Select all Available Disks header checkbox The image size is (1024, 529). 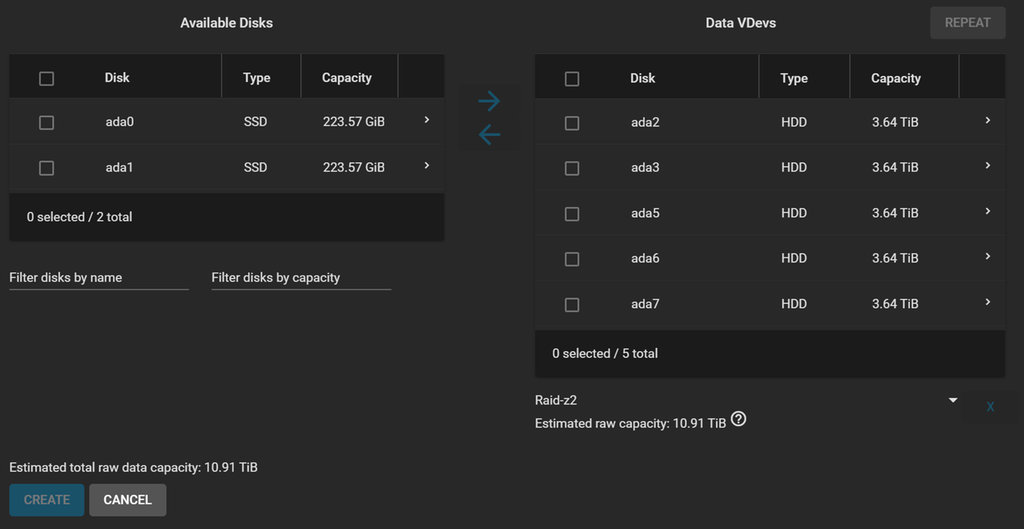point(46,78)
